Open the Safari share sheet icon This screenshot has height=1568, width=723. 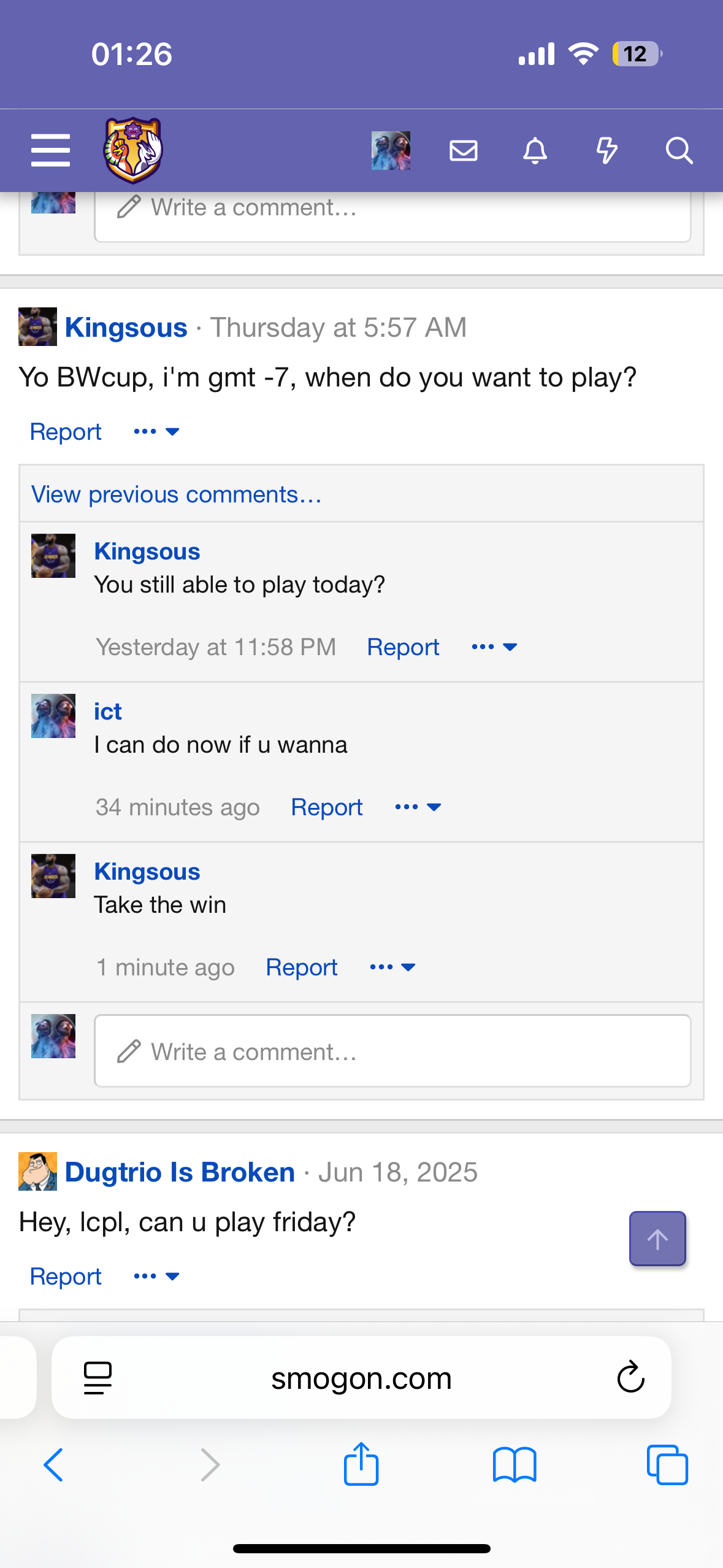point(361,1464)
